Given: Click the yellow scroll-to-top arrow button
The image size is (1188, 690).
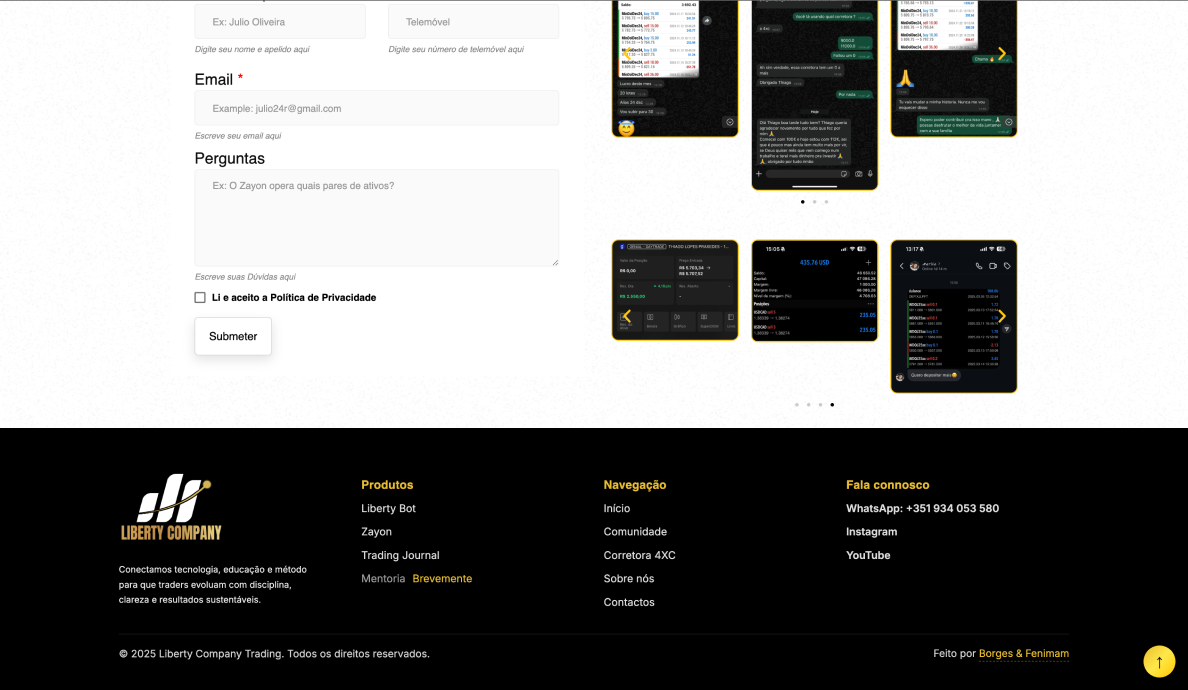Looking at the screenshot, I should 1159,661.
